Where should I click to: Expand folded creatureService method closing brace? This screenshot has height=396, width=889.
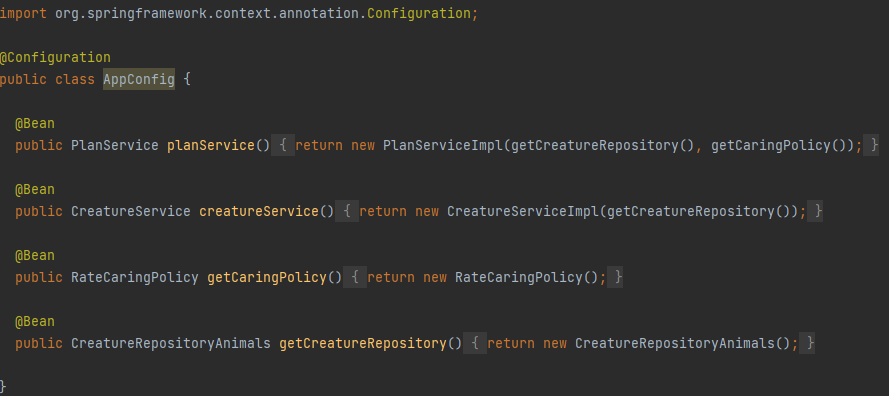point(815,212)
